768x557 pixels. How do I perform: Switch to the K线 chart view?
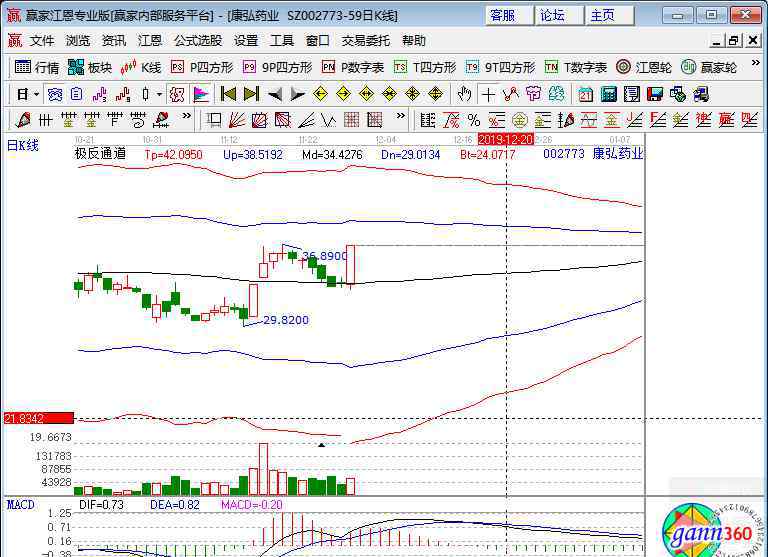[x=141, y=67]
